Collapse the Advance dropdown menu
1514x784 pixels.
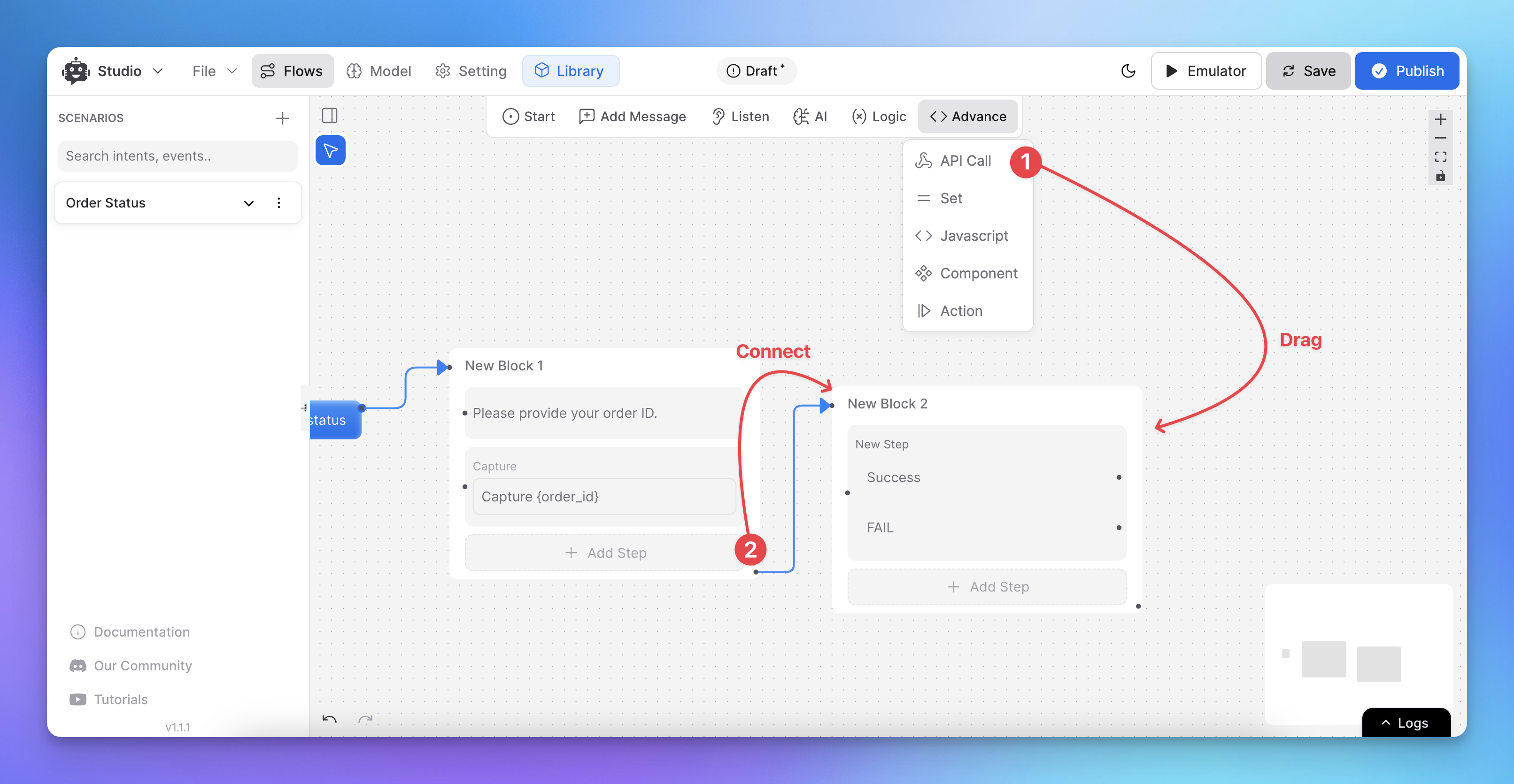[x=968, y=116]
